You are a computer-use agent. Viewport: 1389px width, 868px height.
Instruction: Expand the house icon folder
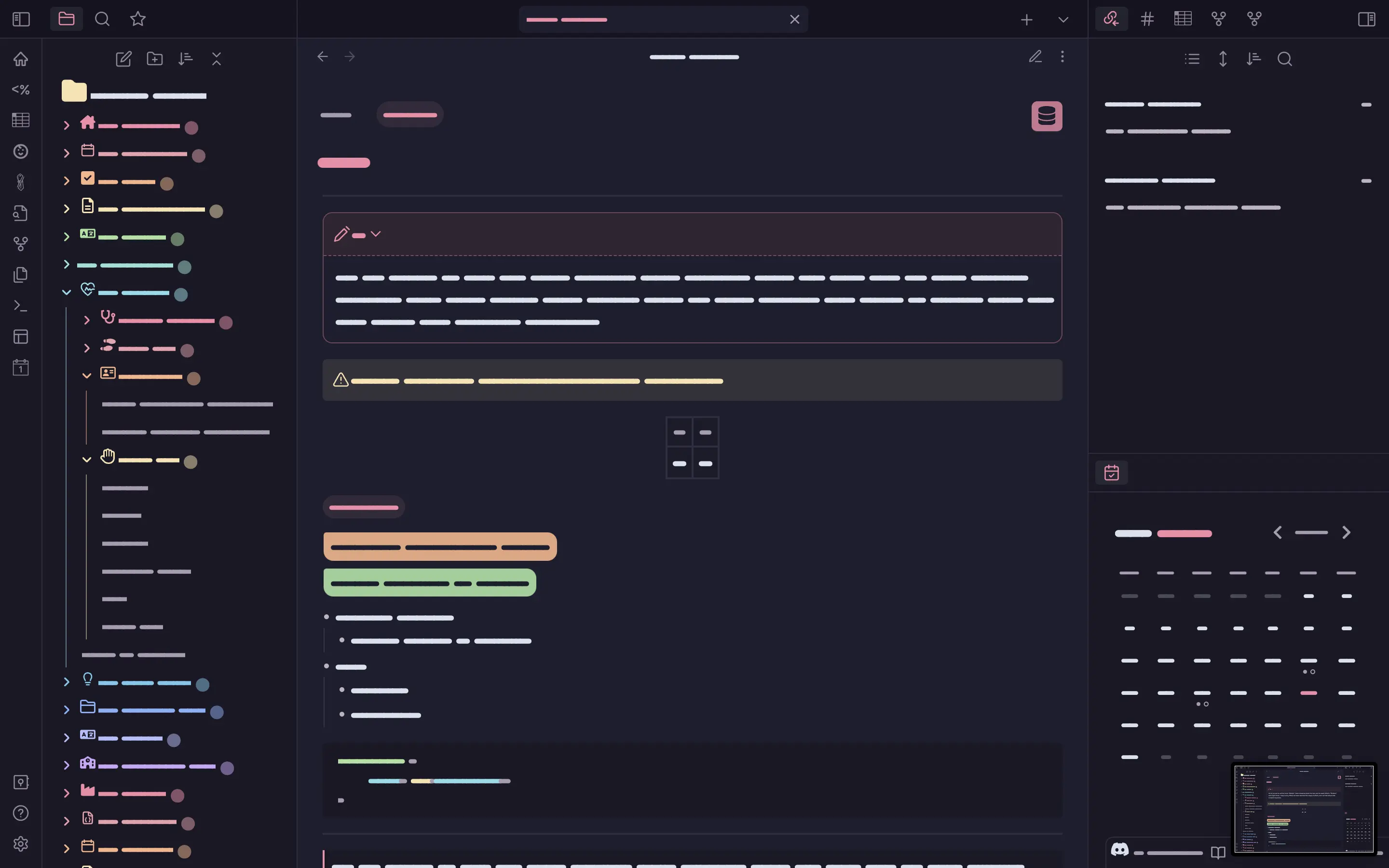click(x=67, y=125)
